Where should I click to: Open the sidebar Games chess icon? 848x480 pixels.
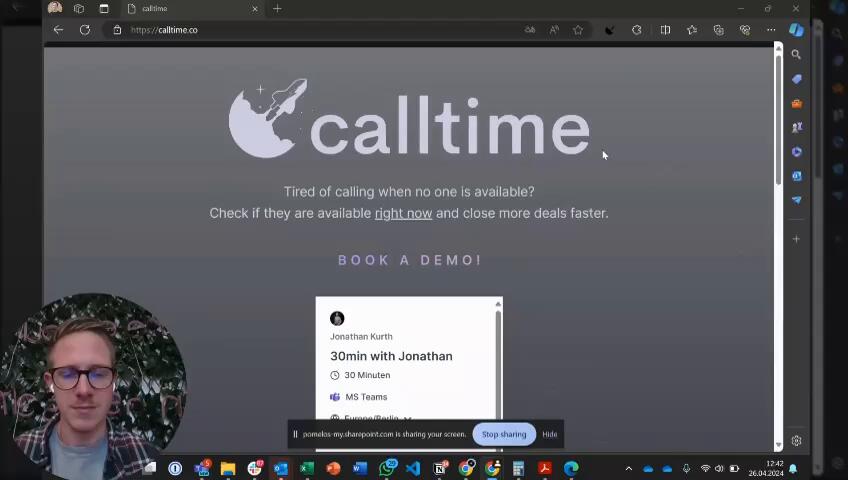[797, 128]
